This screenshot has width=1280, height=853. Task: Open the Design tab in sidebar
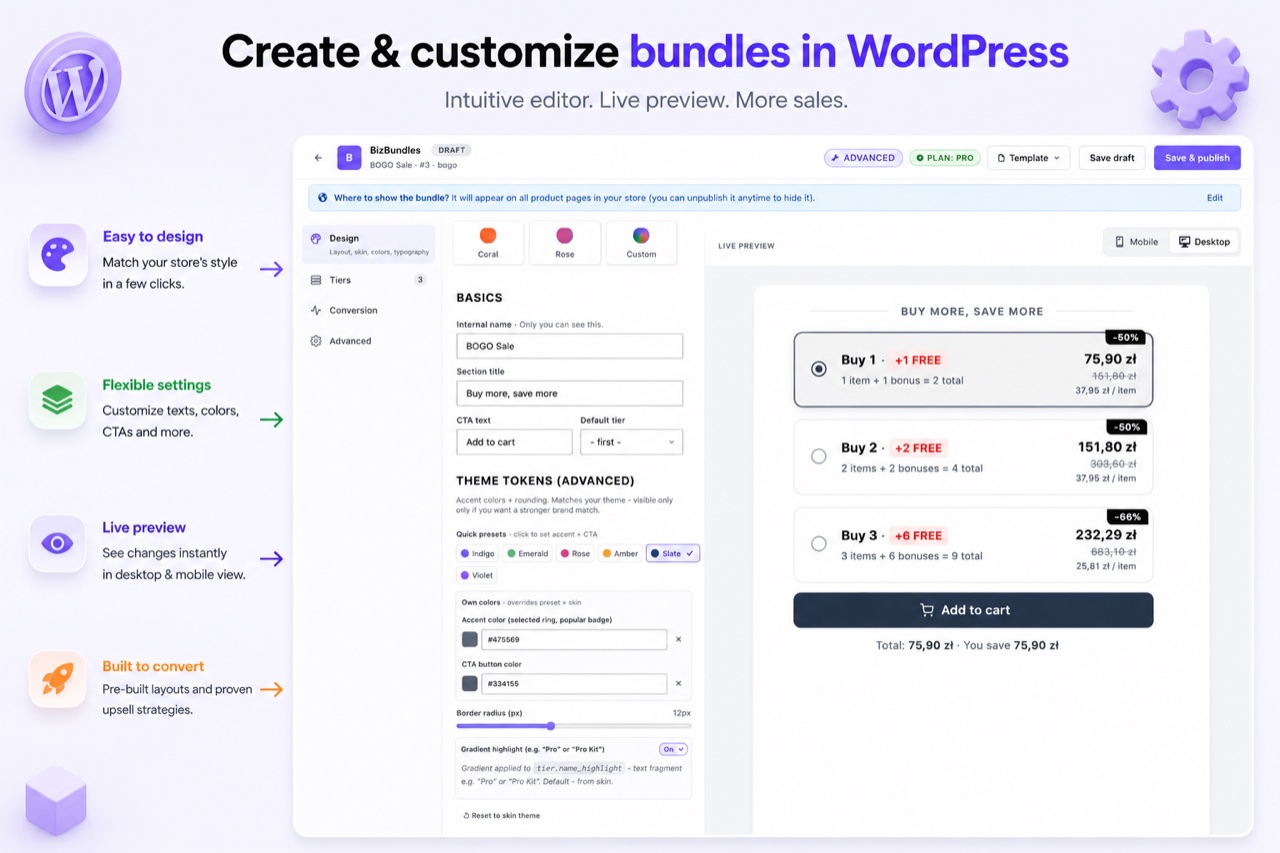pos(369,244)
